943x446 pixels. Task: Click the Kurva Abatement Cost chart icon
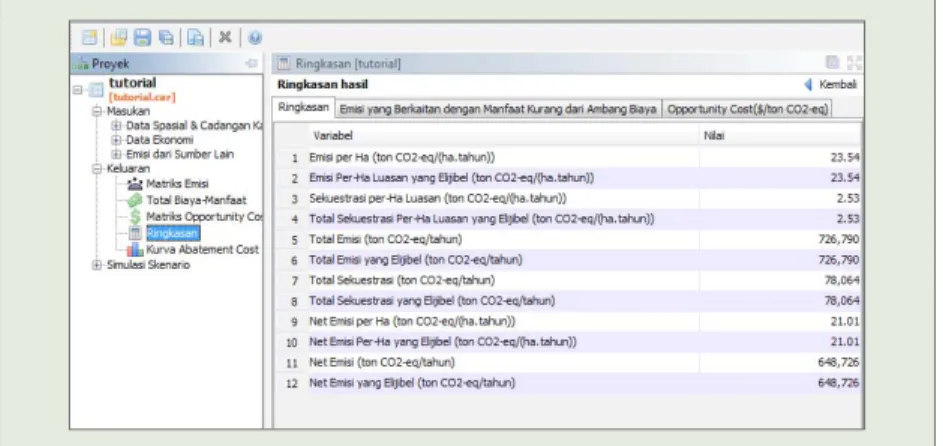pos(135,249)
